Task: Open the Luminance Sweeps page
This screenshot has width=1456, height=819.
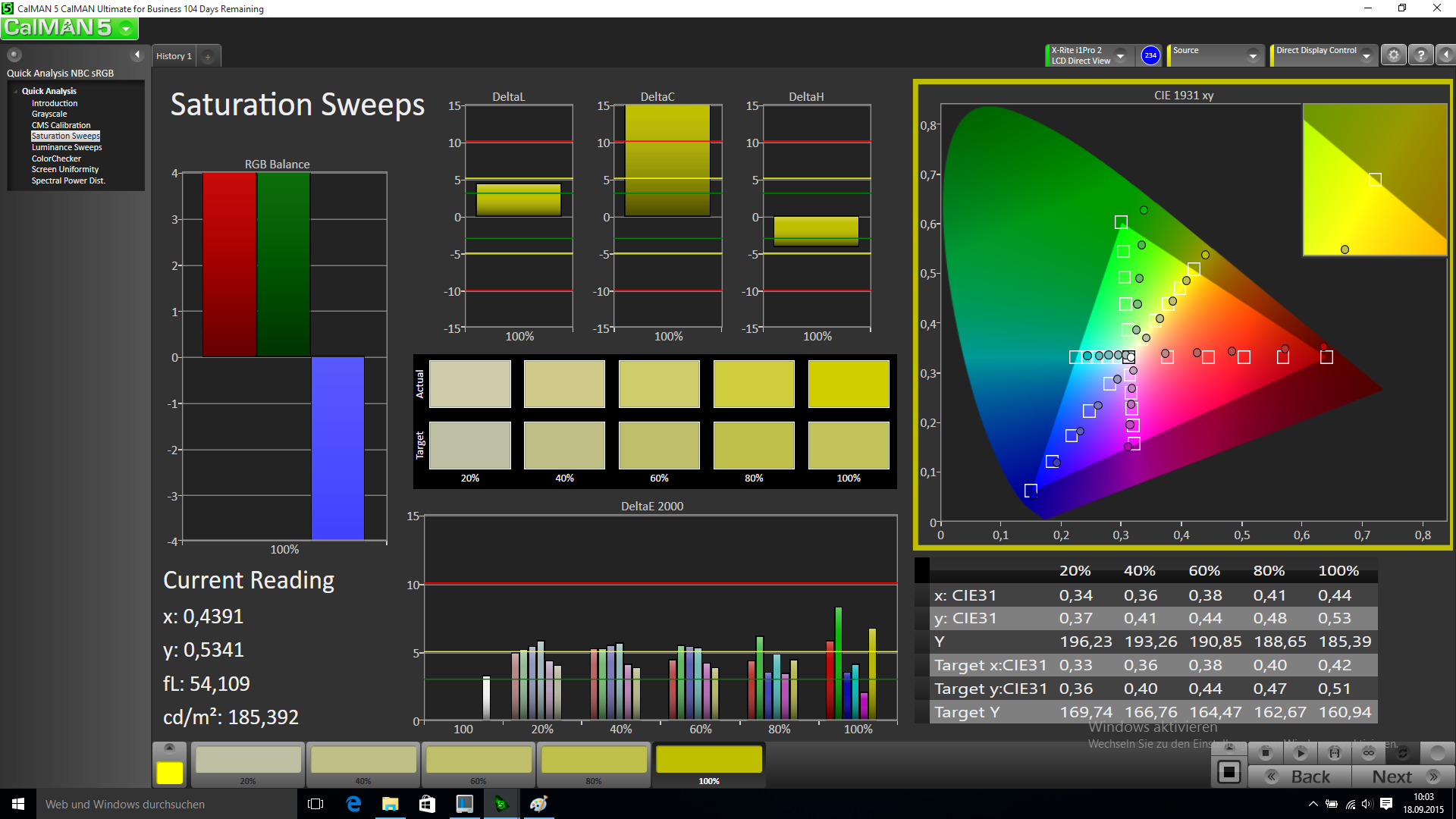Action: (x=67, y=147)
